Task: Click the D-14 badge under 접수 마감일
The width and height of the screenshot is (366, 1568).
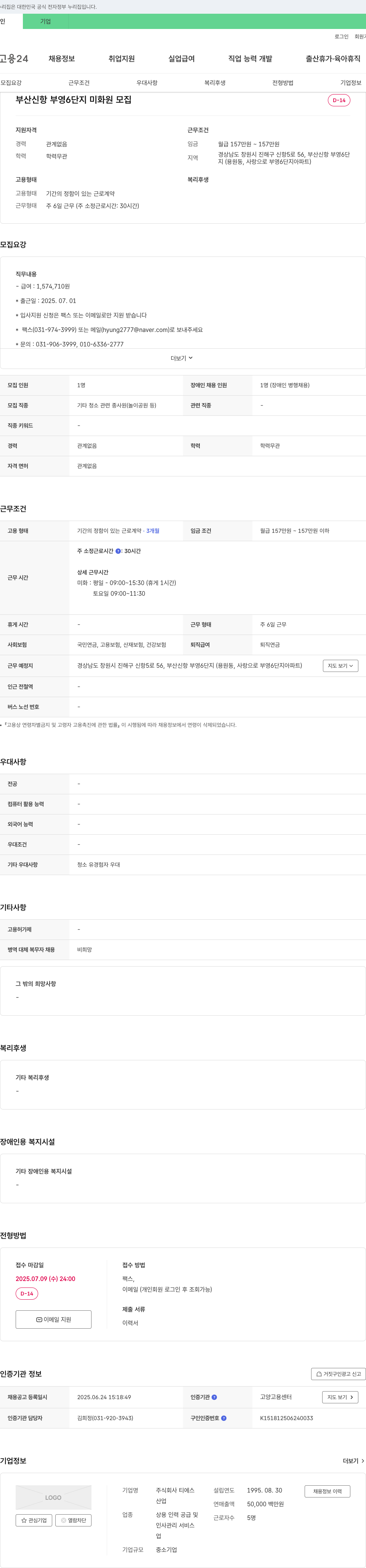Action: click(27, 1294)
